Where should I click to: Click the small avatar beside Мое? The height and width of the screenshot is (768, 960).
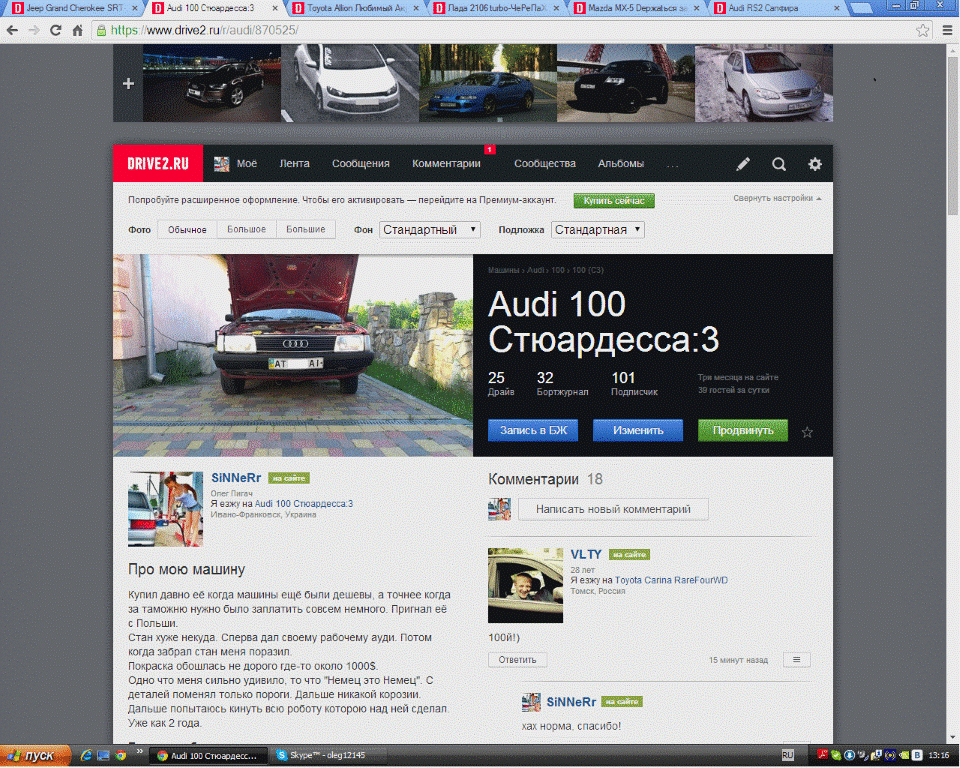pos(222,164)
